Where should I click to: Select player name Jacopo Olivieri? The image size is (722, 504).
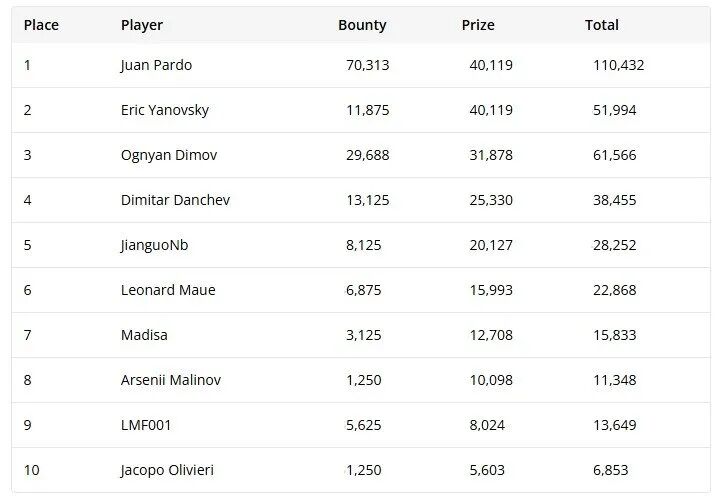[x=167, y=470]
